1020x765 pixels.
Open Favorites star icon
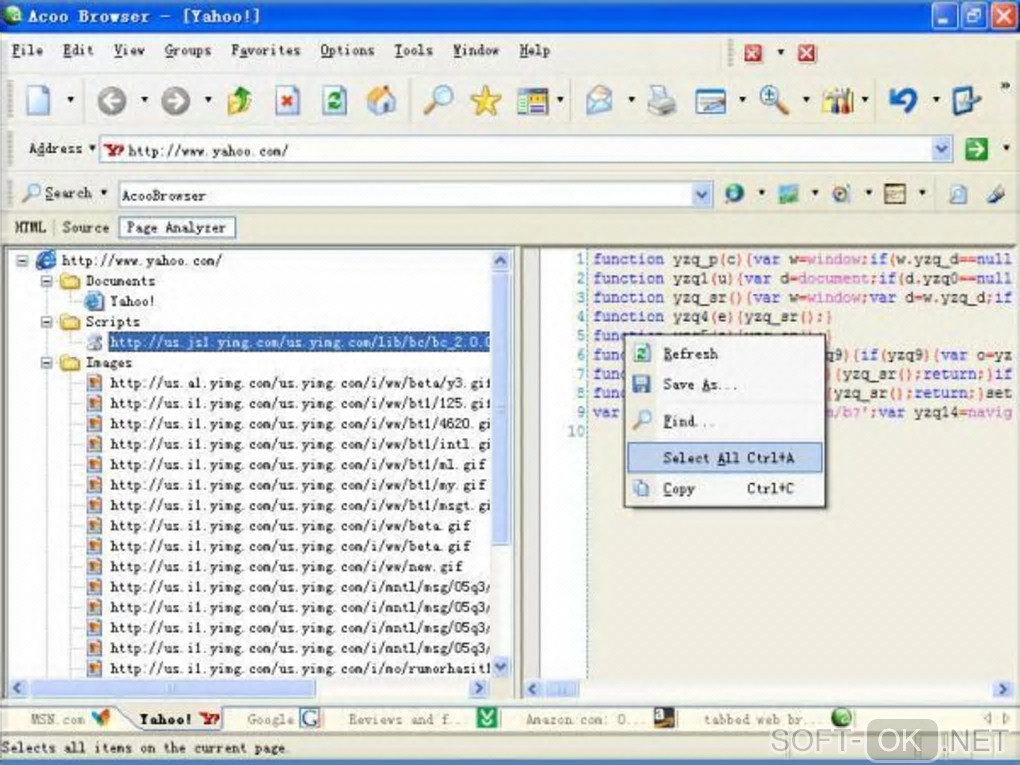point(486,101)
